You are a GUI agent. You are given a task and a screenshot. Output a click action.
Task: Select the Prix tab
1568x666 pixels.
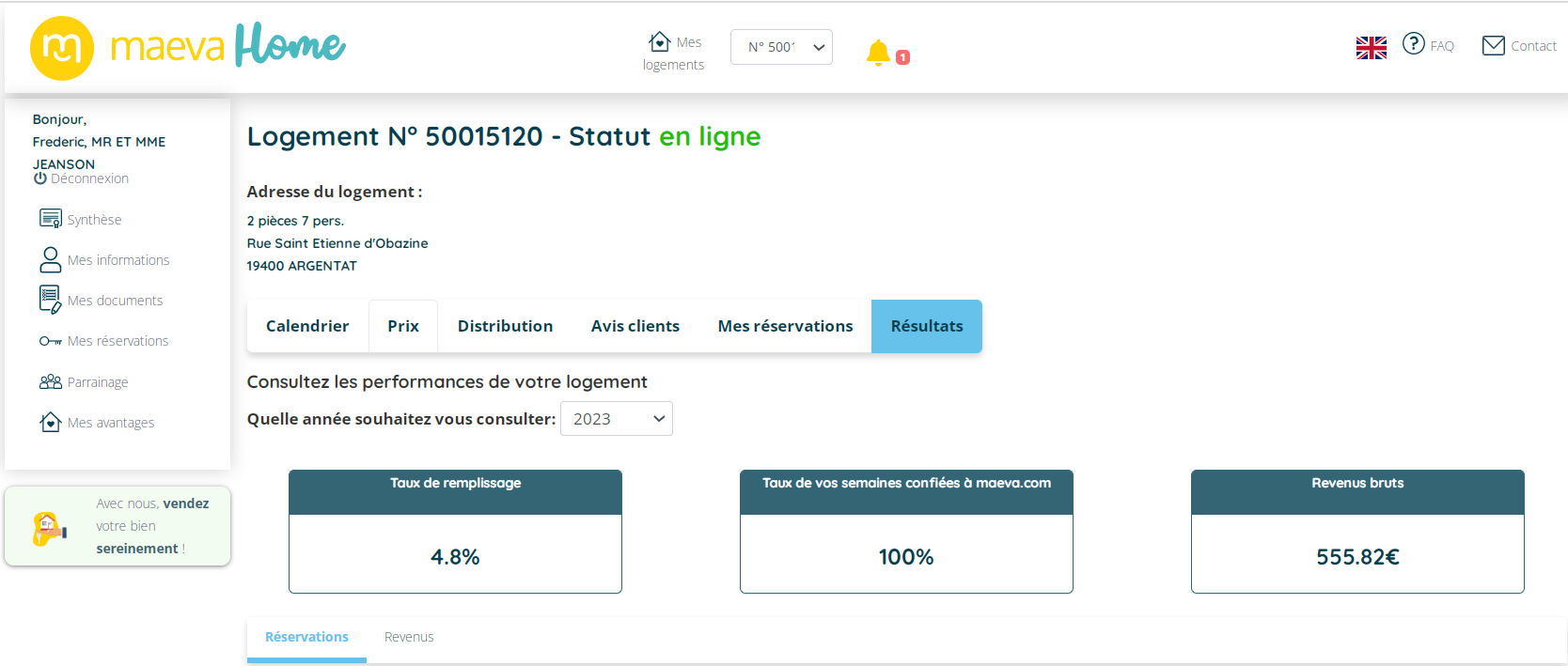[403, 326]
